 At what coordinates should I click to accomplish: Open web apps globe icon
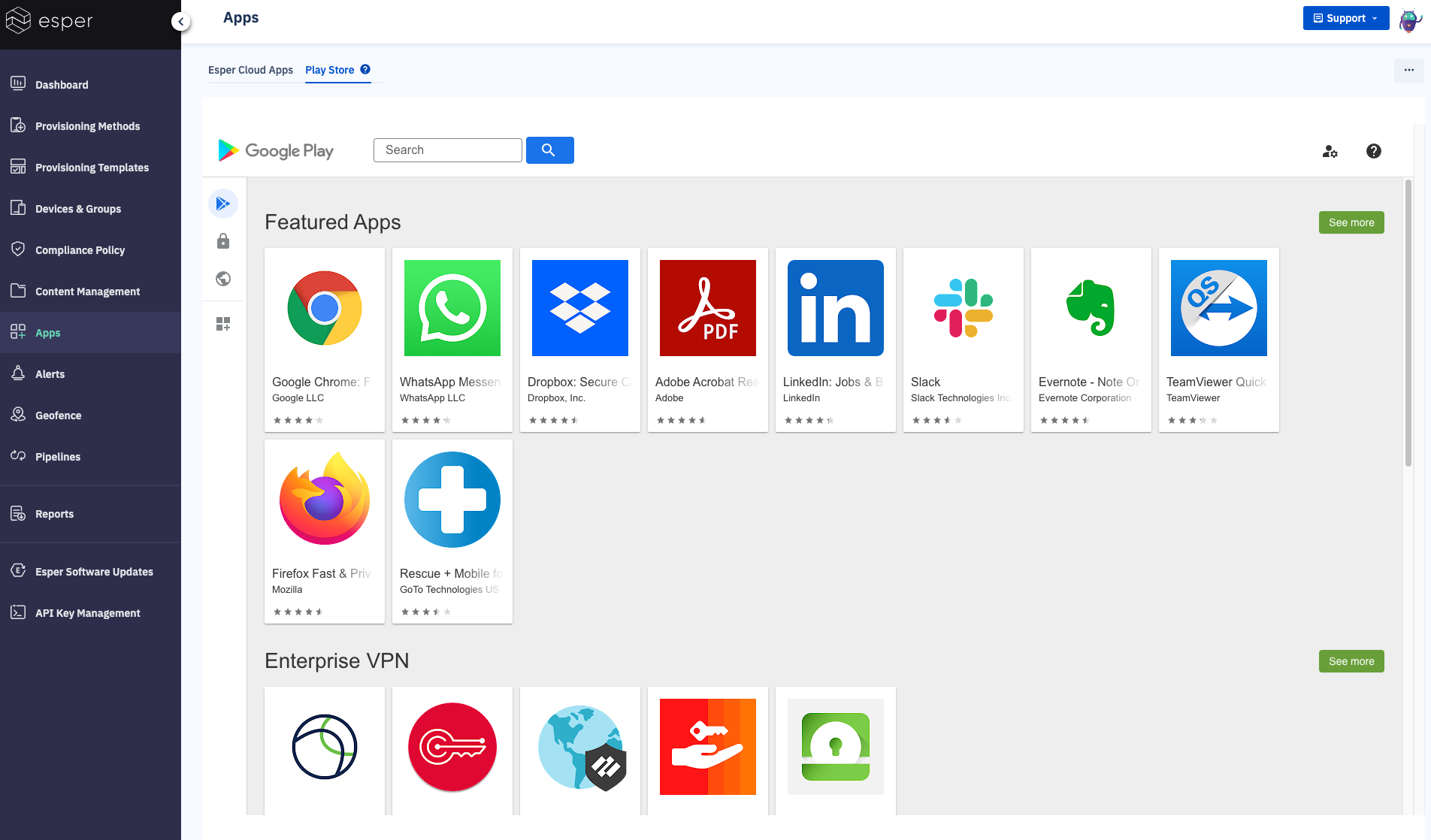click(x=223, y=279)
